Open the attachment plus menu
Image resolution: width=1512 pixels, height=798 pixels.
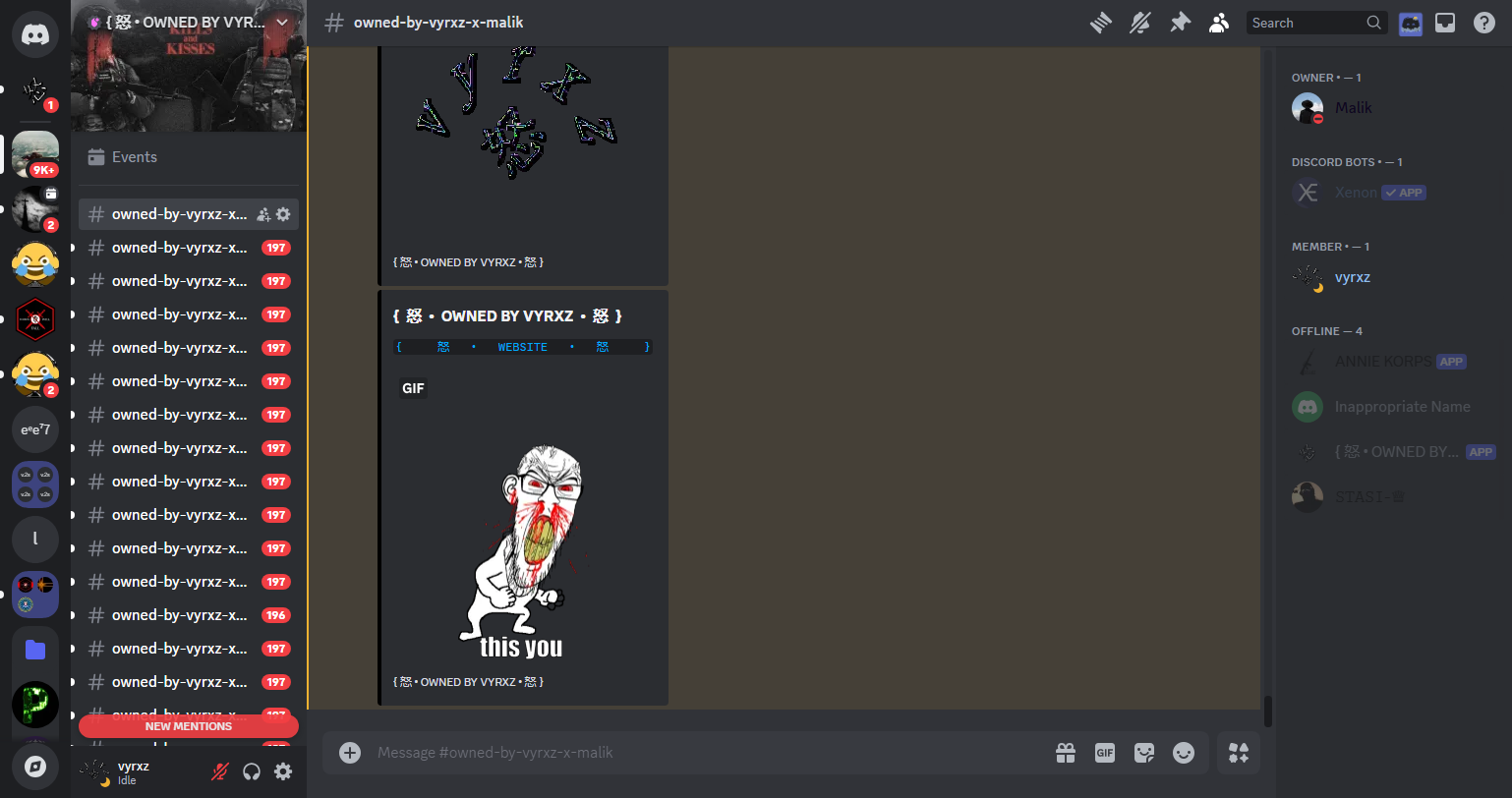(350, 753)
